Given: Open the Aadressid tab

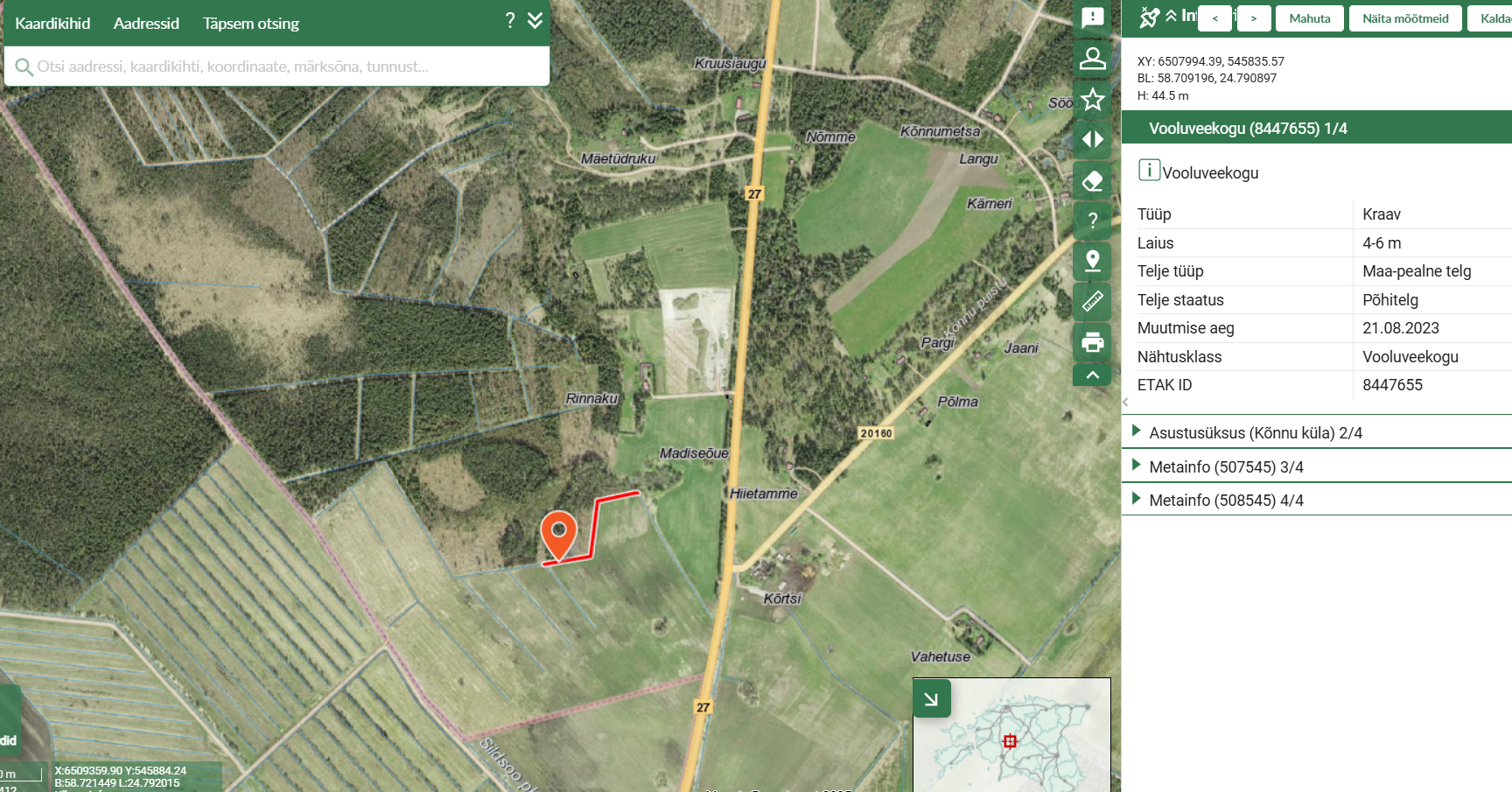Looking at the screenshot, I should coord(146,24).
